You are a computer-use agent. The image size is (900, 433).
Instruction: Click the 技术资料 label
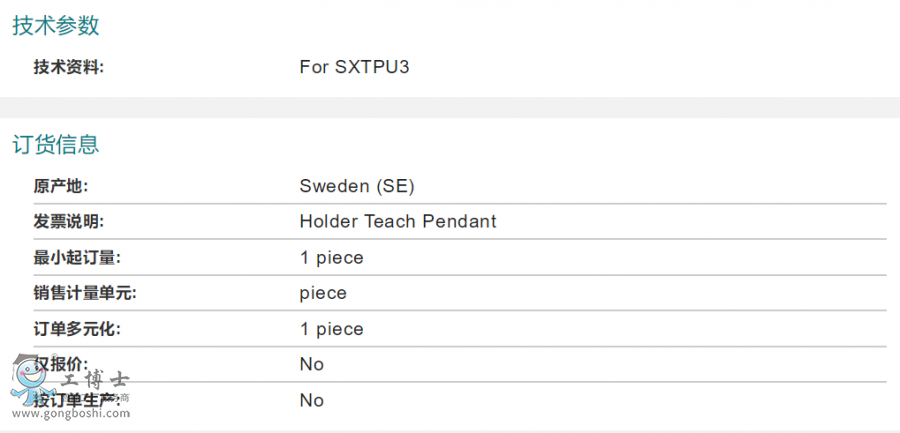click(68, 67)
